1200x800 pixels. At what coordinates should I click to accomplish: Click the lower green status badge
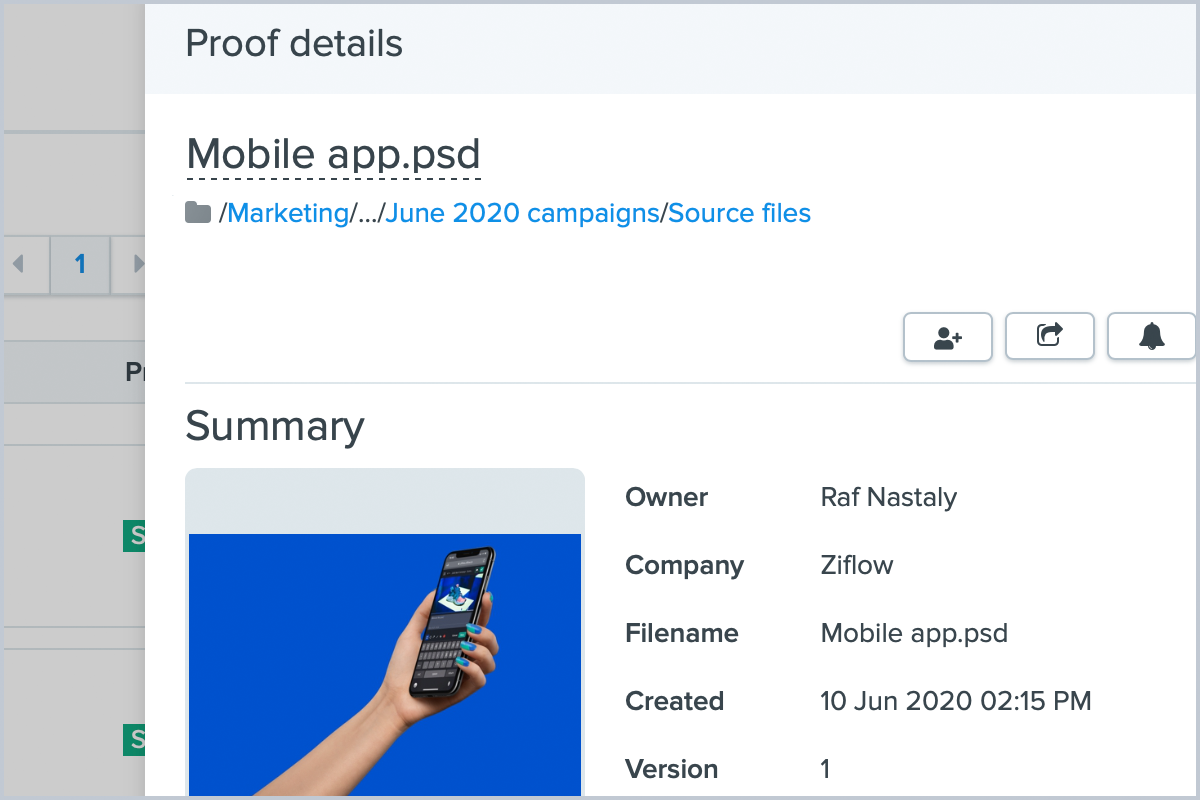coord(134,740)
